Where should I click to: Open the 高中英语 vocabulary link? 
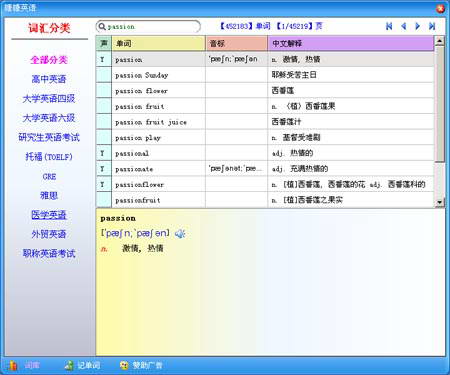[x=49, y=79]
